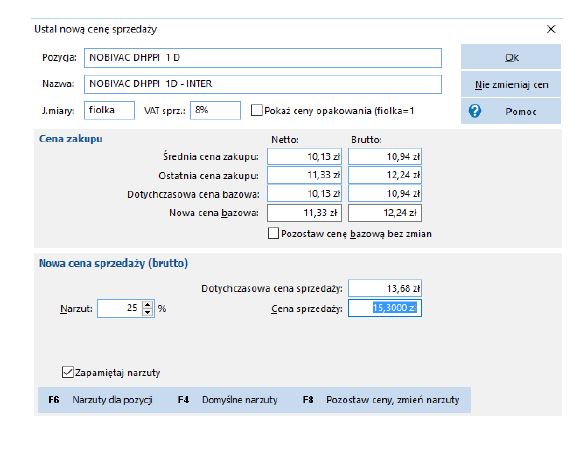The width and height of the screenshot is (588, 465).
Task: Edit Nowa cena bazowa netto 11,33 zł
Action: click(304, 213)
